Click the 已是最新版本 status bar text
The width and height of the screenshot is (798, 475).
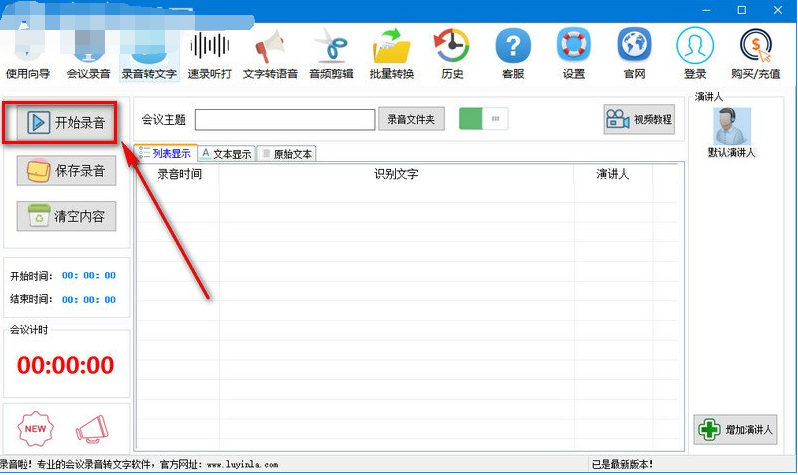pos(622,464)
